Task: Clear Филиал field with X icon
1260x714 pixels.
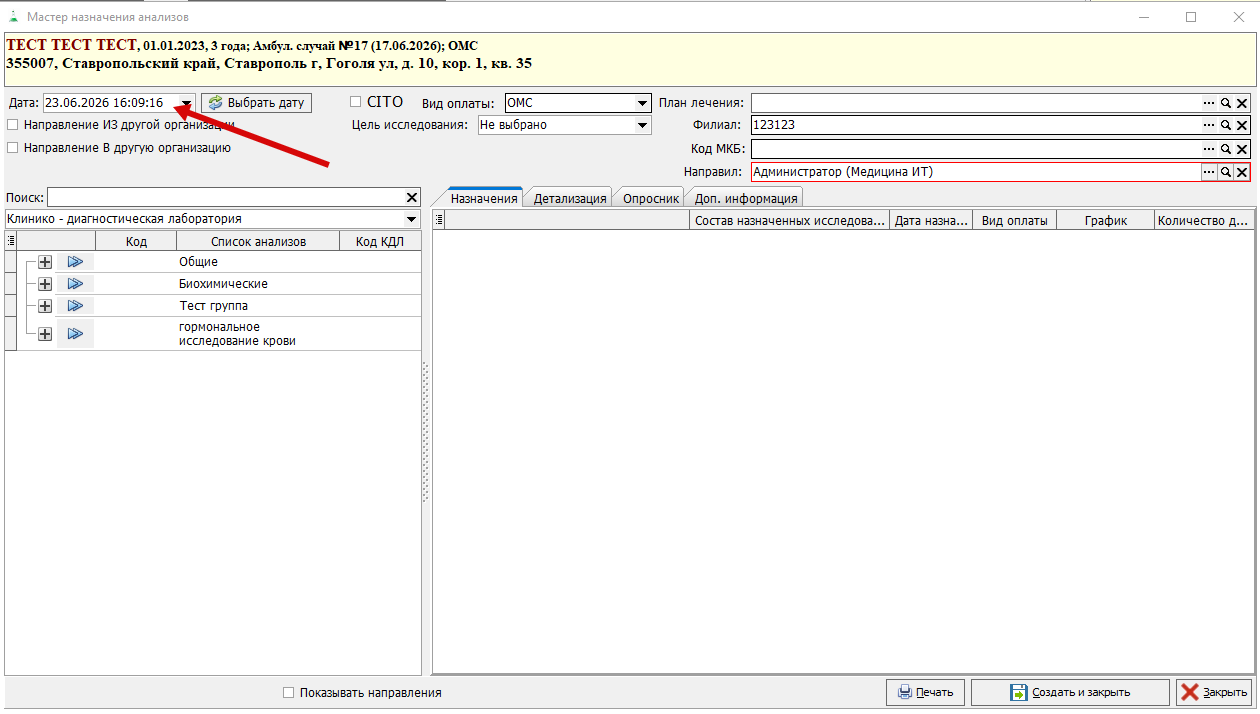Action: click(1242, 126)
